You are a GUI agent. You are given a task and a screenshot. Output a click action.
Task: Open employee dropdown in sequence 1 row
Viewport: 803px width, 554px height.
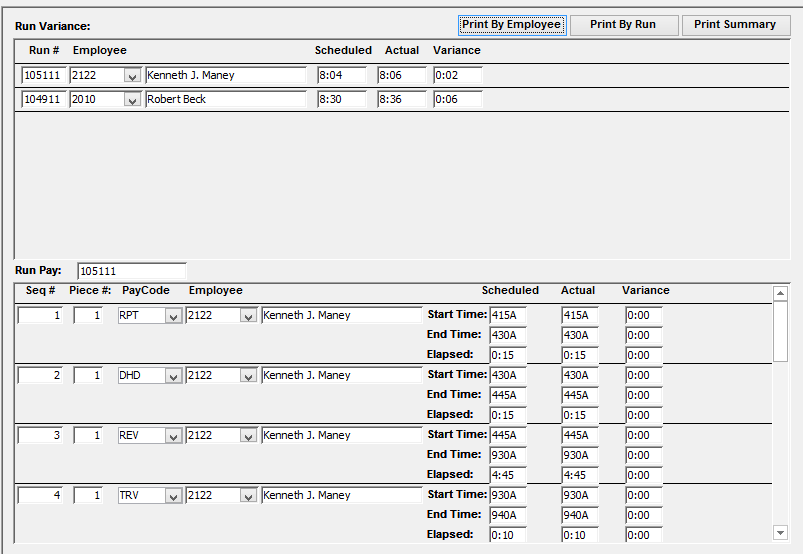[x=248, y=316]
